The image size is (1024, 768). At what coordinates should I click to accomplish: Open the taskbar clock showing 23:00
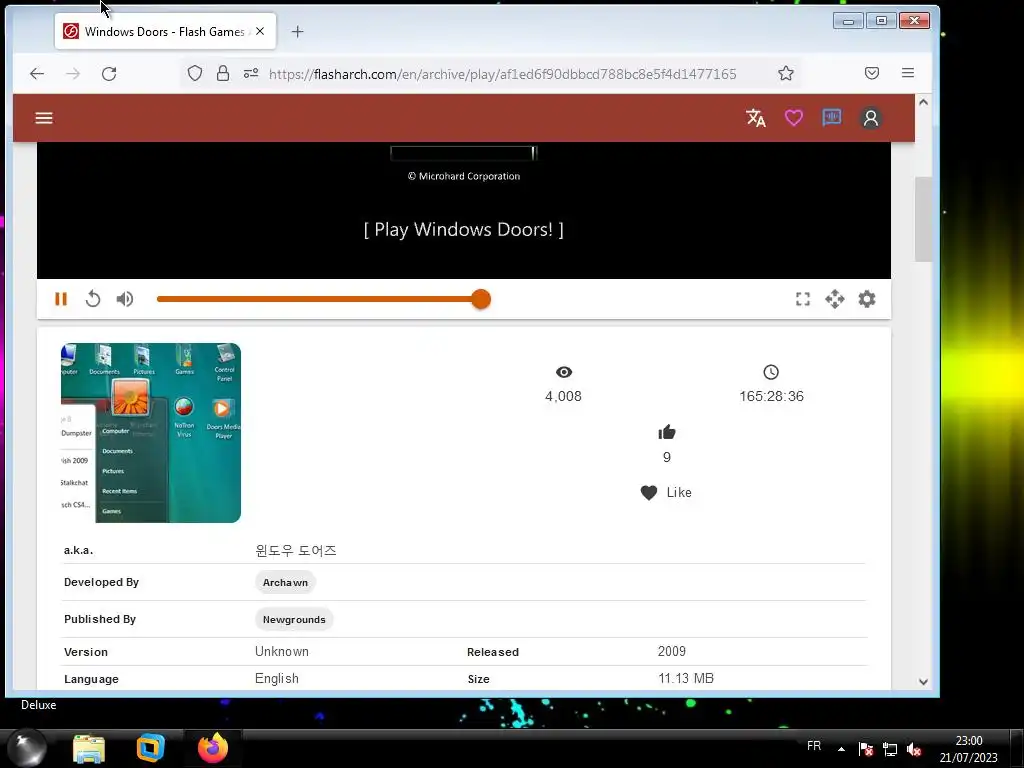point(968,748)
